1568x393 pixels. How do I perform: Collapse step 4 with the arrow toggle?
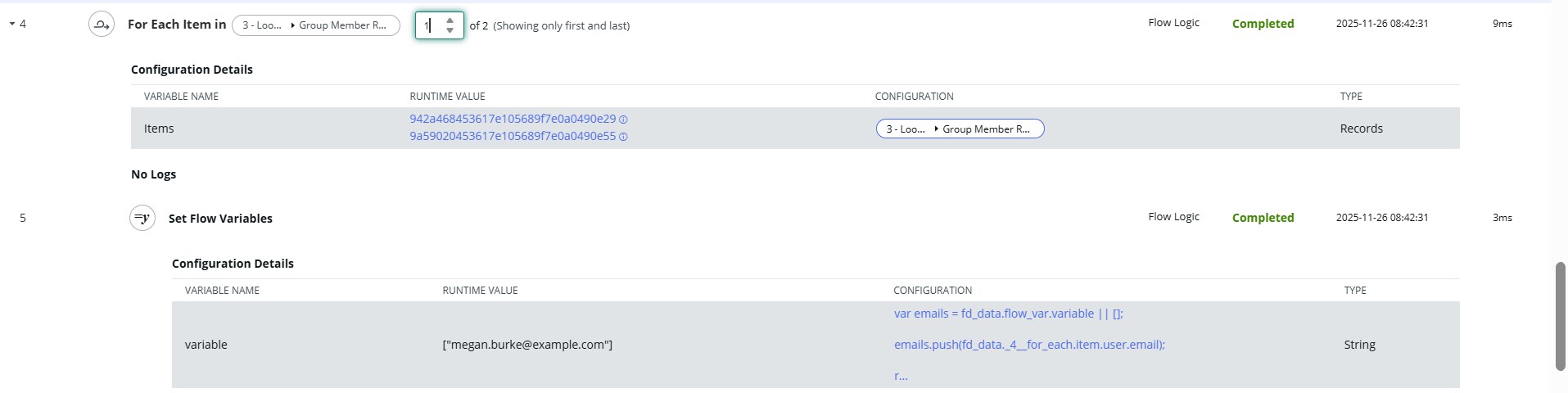(12, 25)
